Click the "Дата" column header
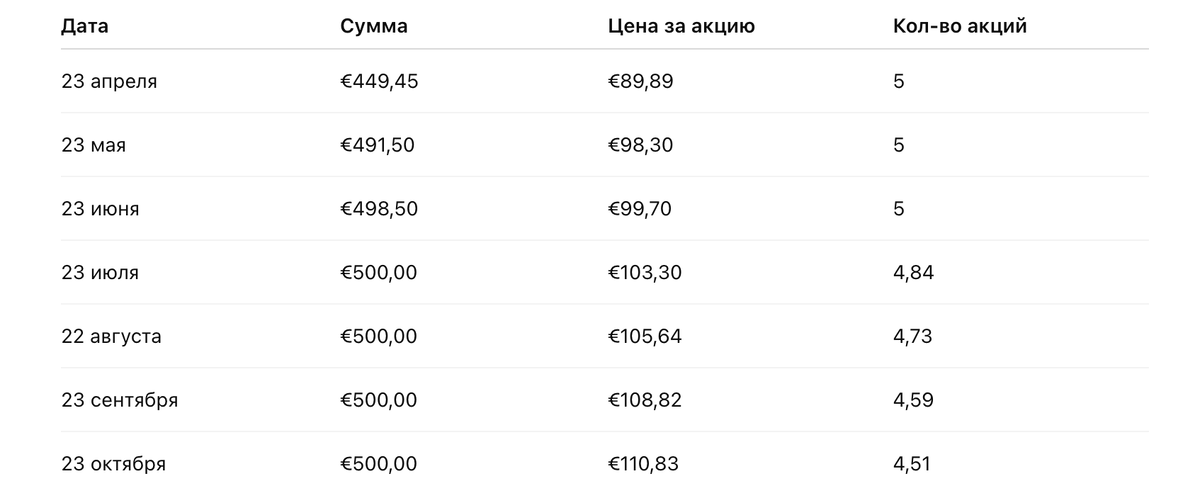 click(x=85, y=27)
